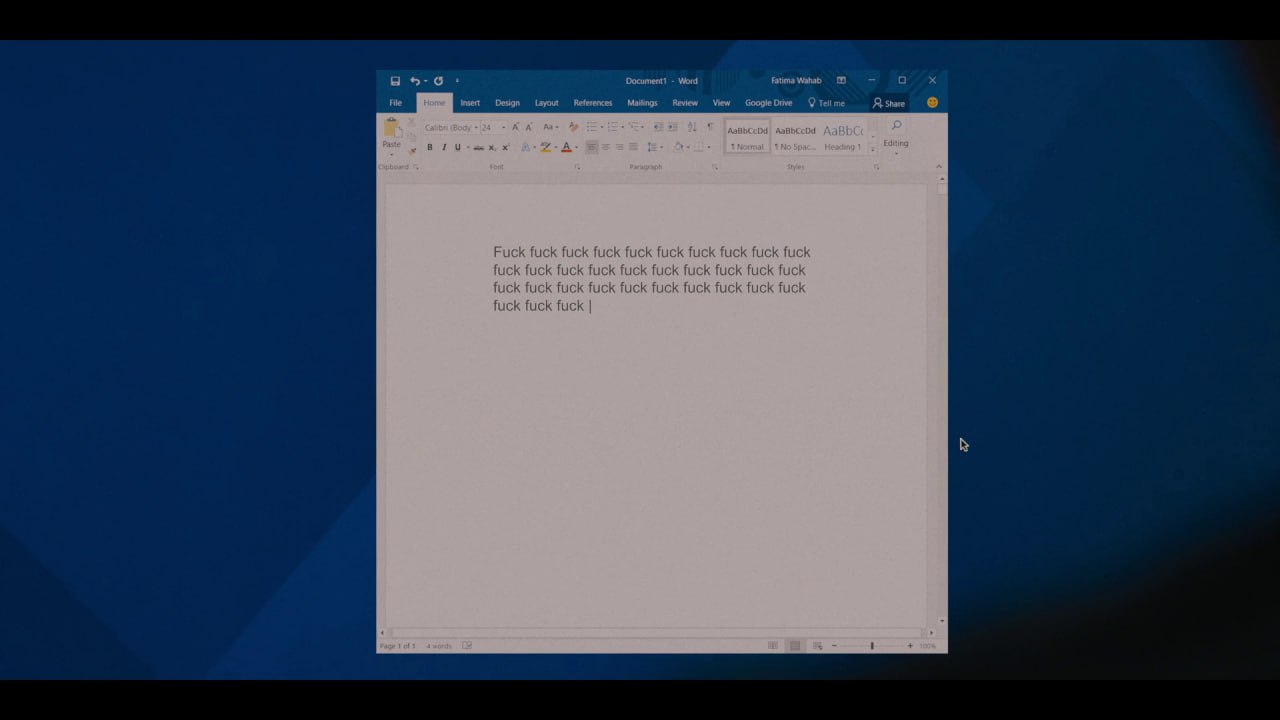Click the Share button
Image resolution: width=1280 pixels, height=720 pixels.
pyautogui.click(x=888, y=103)
